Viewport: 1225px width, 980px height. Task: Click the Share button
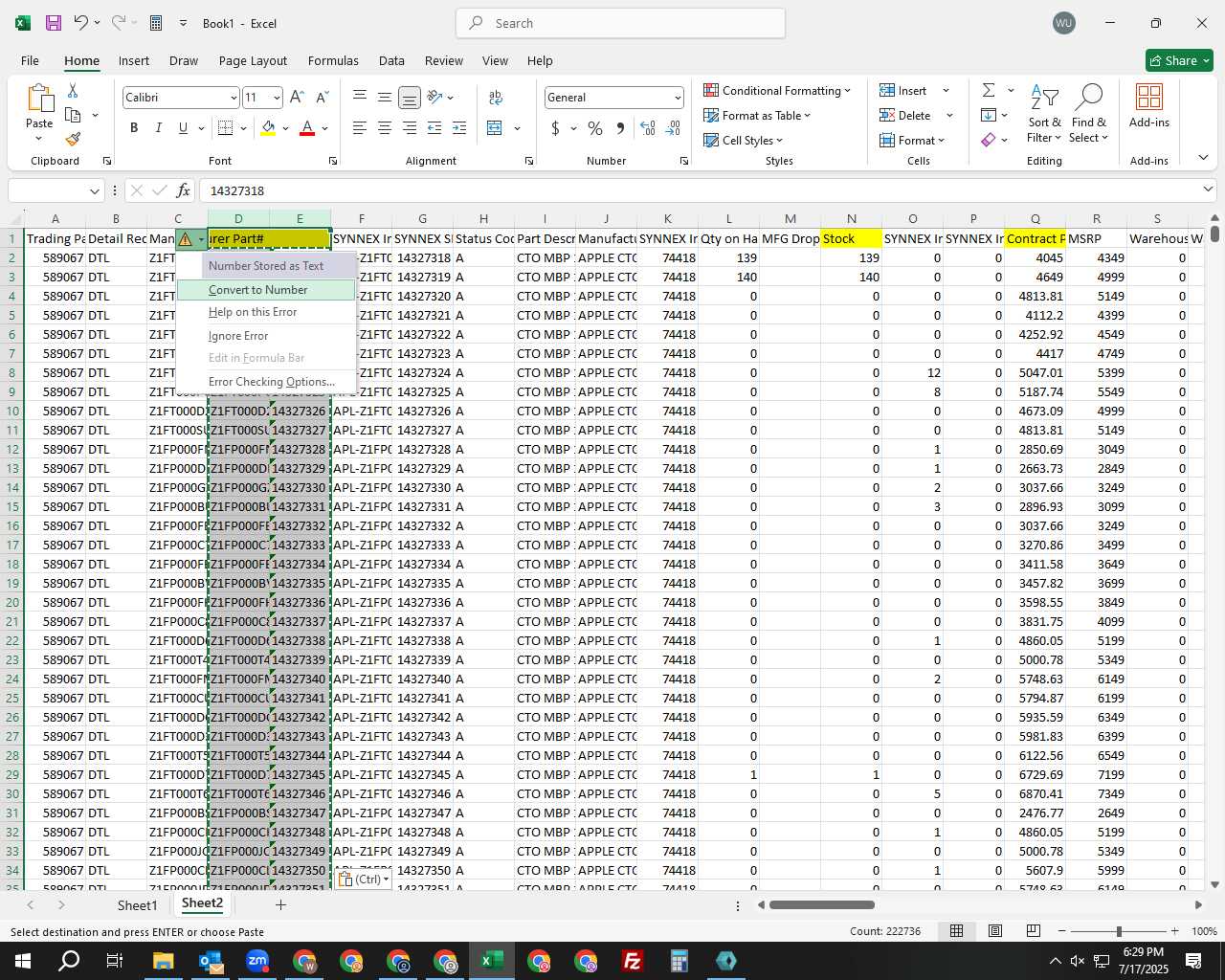[x=1179, y=60]
